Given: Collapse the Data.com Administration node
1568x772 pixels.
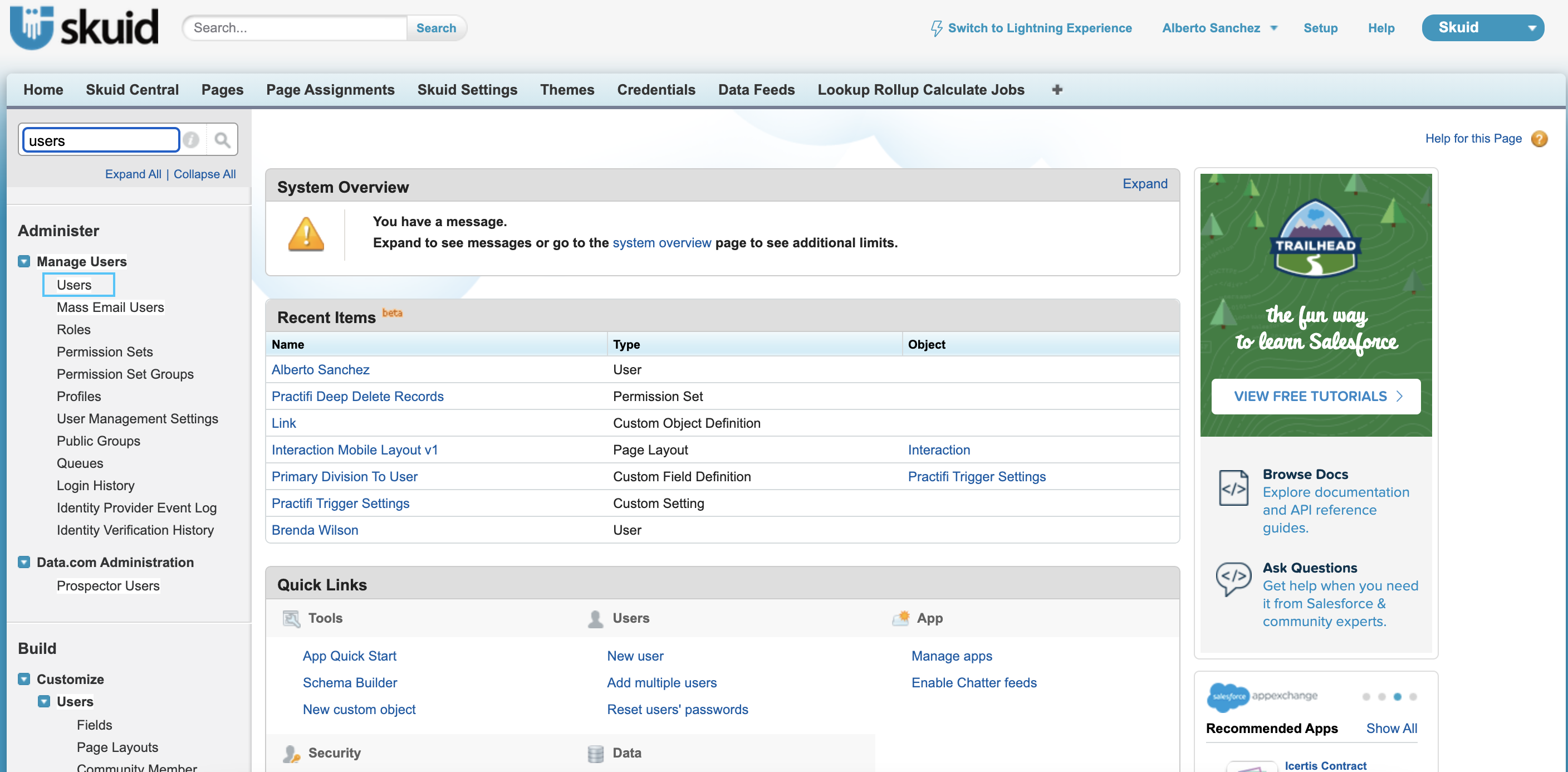Looking at the screenshot, I should click(x=24, y=563).
